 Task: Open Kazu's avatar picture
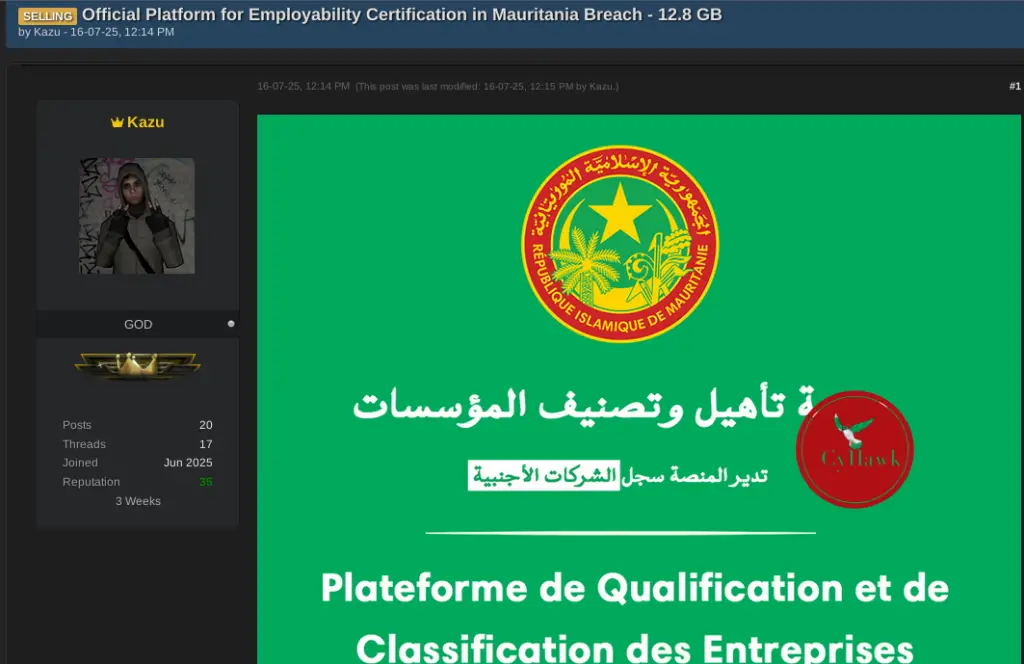click(136, 214)
